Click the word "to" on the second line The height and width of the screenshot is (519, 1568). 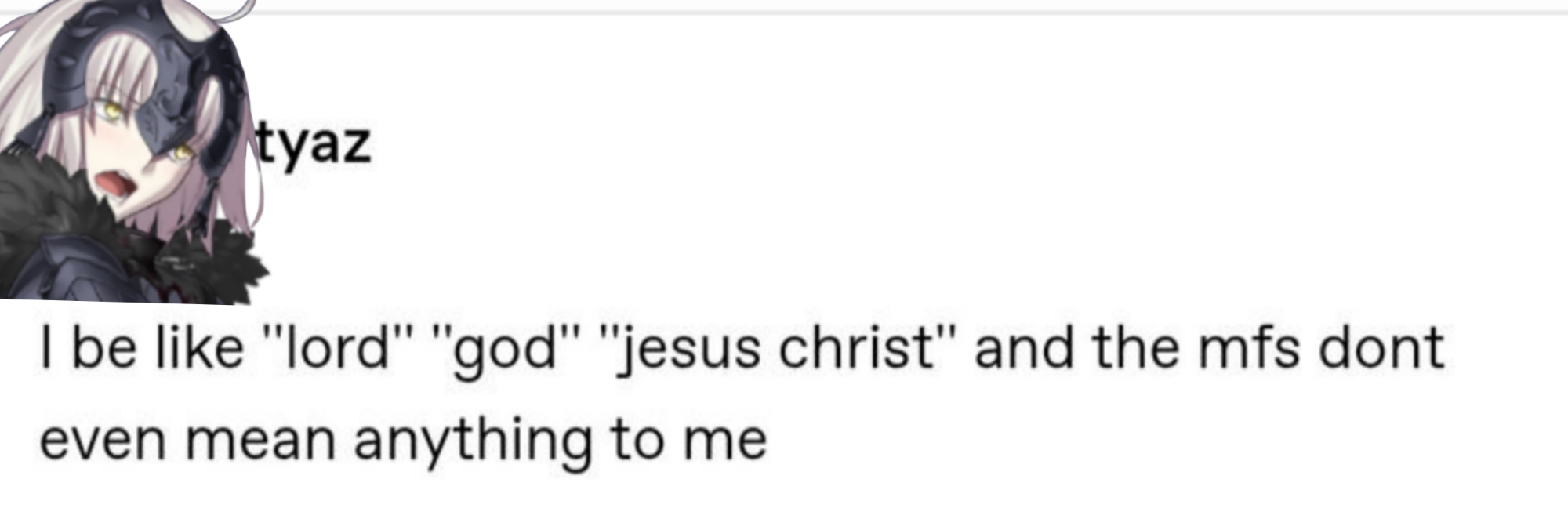coord(637,441)
